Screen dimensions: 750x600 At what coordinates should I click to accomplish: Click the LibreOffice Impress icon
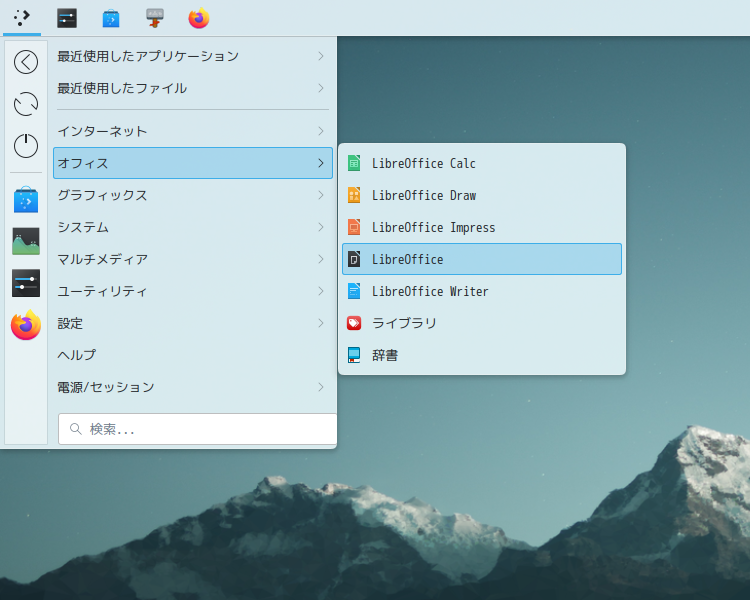click(354, 227)
